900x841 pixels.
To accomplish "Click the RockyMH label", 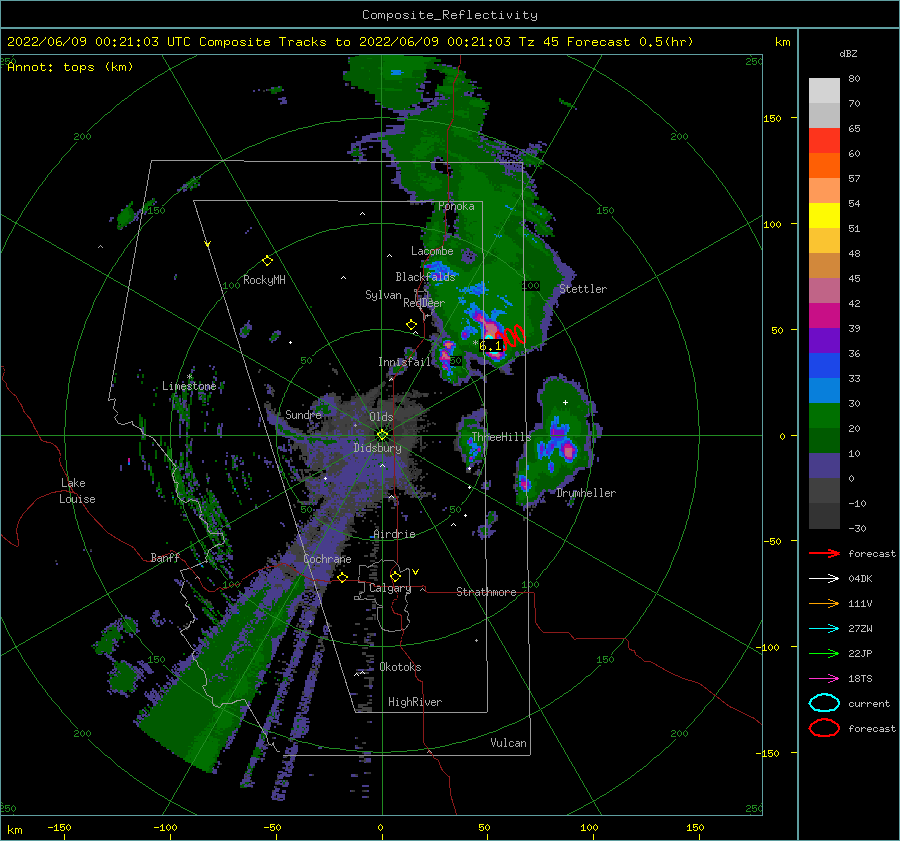I will [264, 280].
